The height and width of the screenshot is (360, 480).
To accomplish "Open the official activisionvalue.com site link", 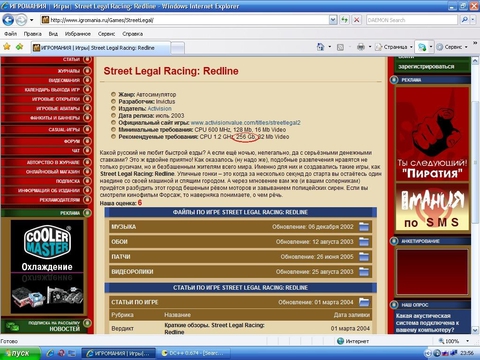I will [245, 123].
